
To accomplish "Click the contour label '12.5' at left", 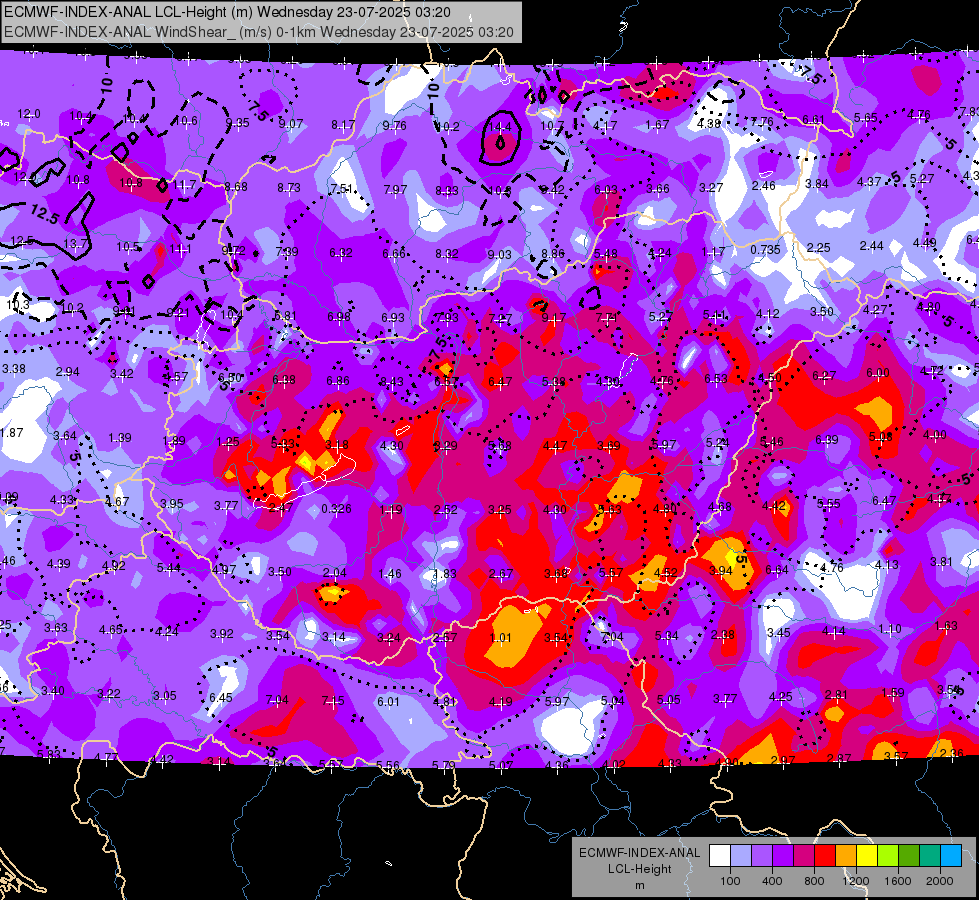I will tap(44, 215).
